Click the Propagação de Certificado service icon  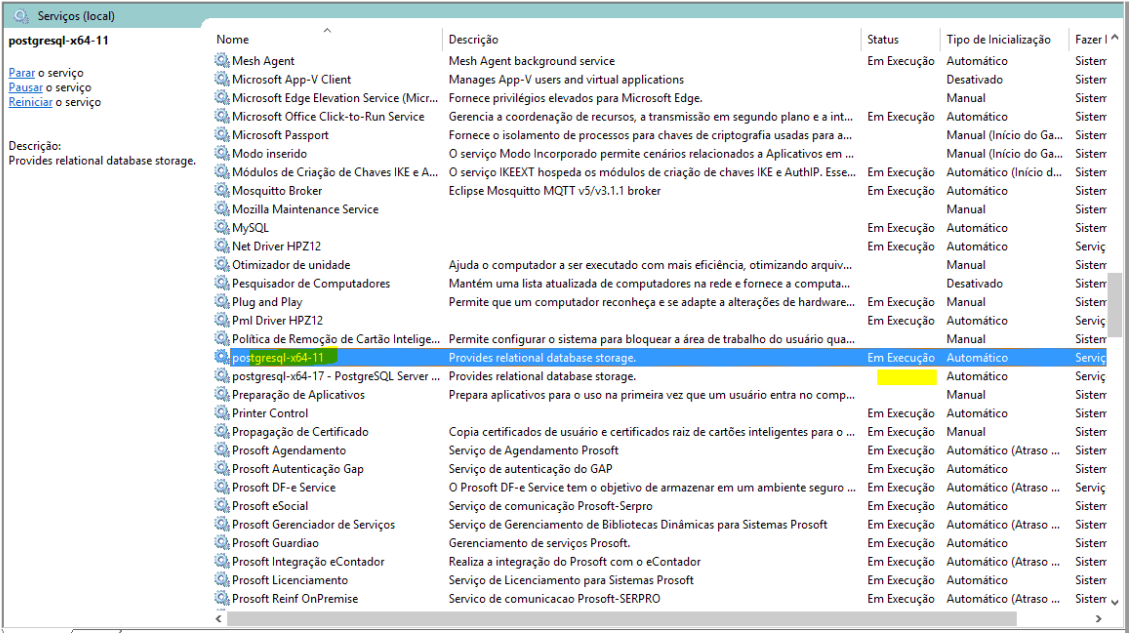tap(222, 431)
